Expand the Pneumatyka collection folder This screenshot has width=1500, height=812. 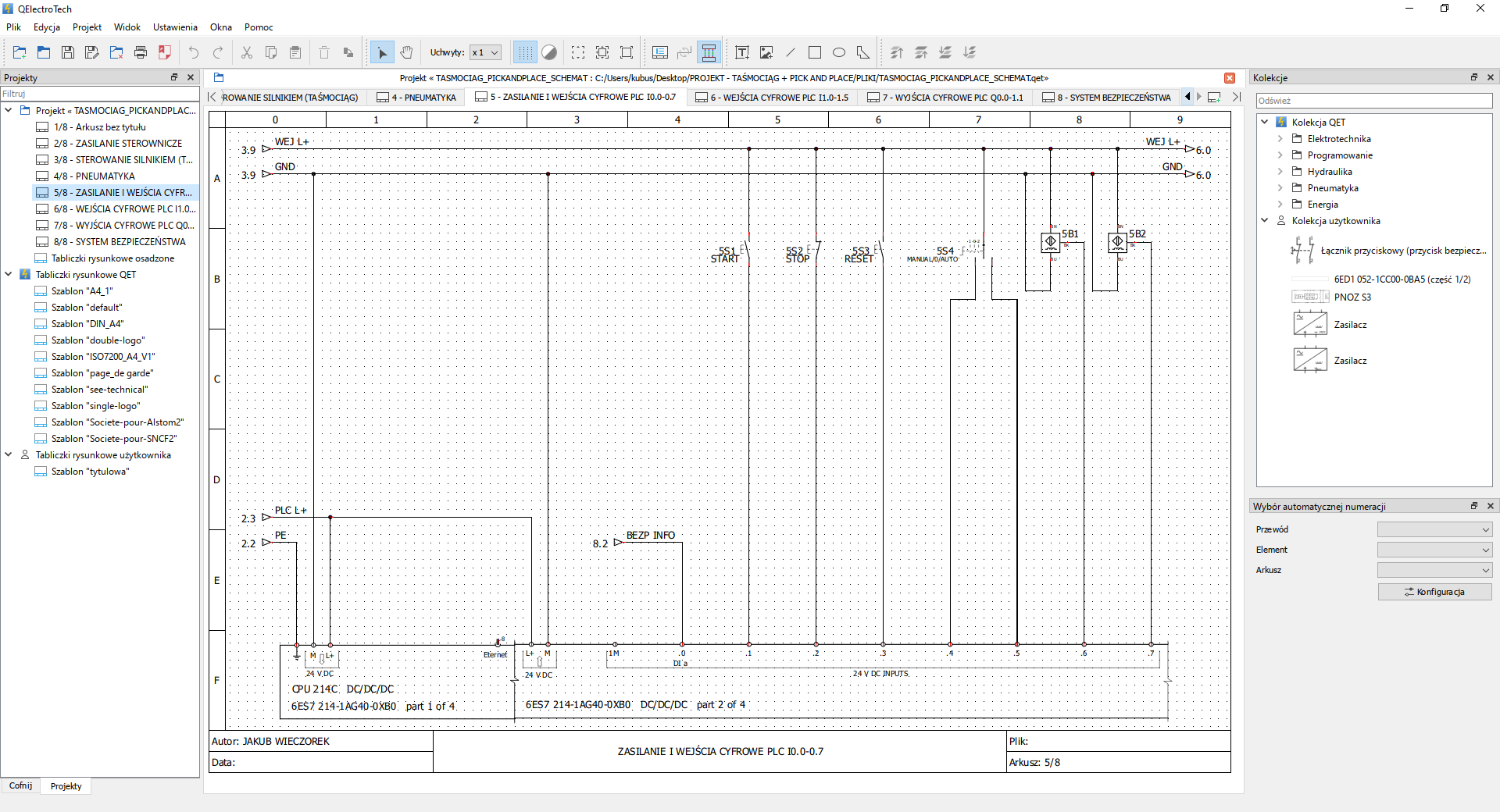pyautogui.click(x=1280, y=188)
